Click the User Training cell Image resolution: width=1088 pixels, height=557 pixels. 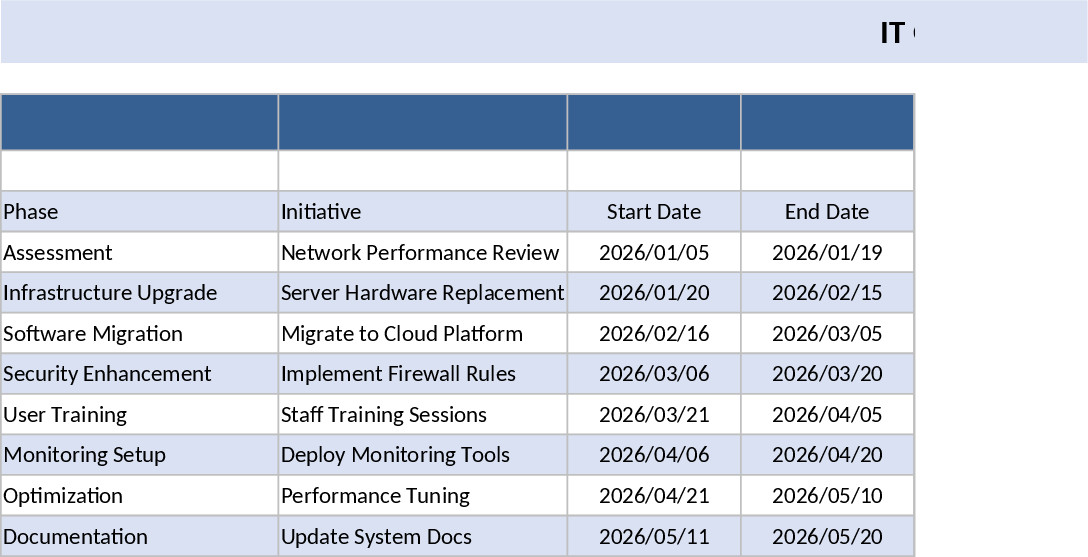coord(139,414)
